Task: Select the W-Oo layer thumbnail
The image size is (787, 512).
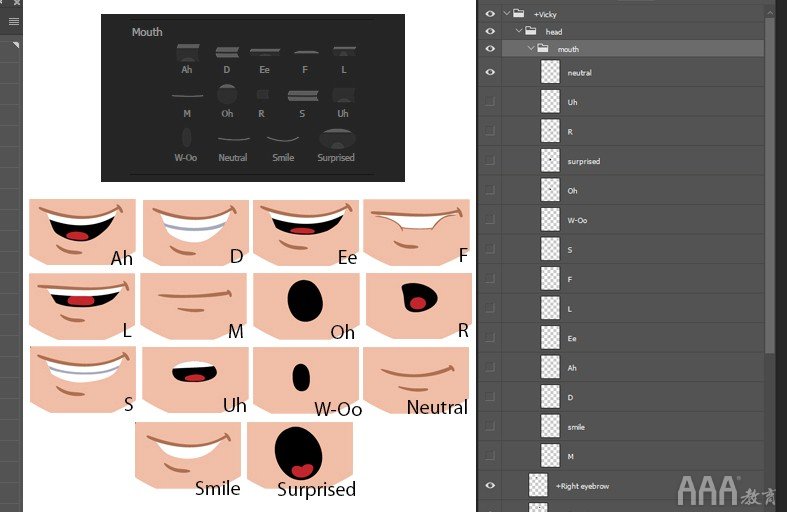Action: (550, 220)
